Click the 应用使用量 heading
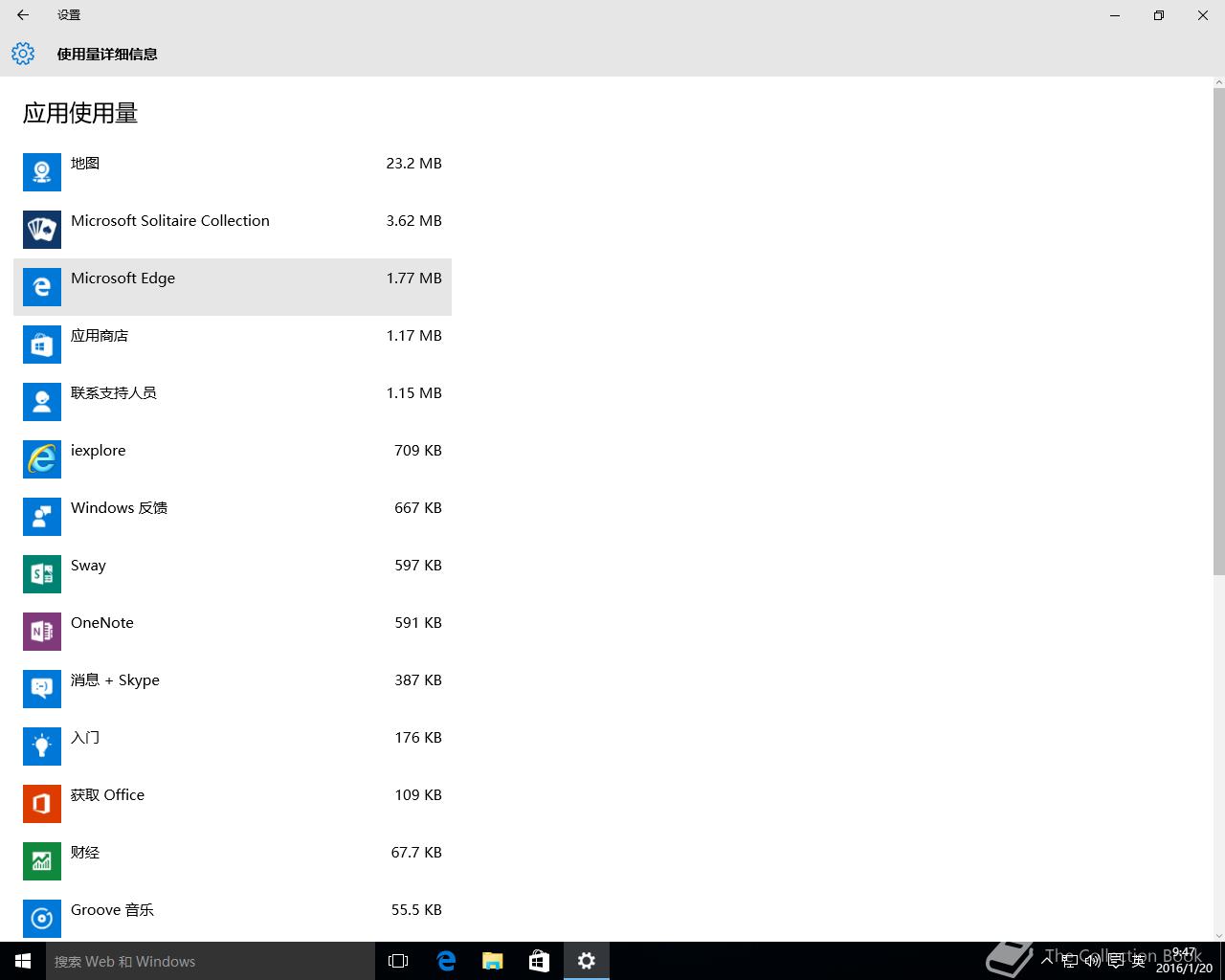Viewport: 1225px width, 980px height. coord(80,113)
